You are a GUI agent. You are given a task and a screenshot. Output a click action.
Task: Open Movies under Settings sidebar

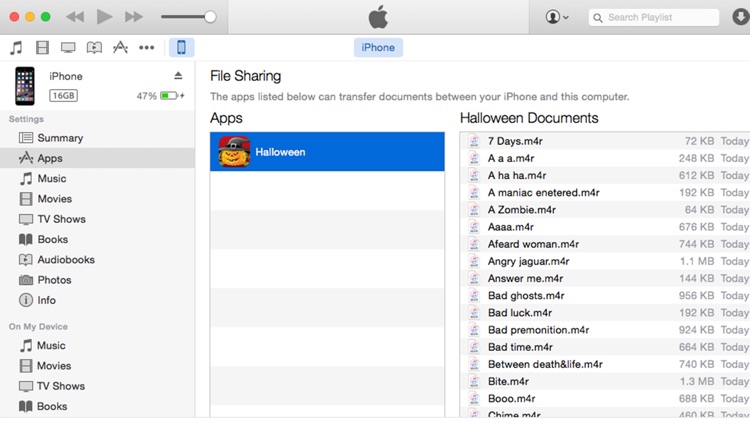(x=97, y=199)
